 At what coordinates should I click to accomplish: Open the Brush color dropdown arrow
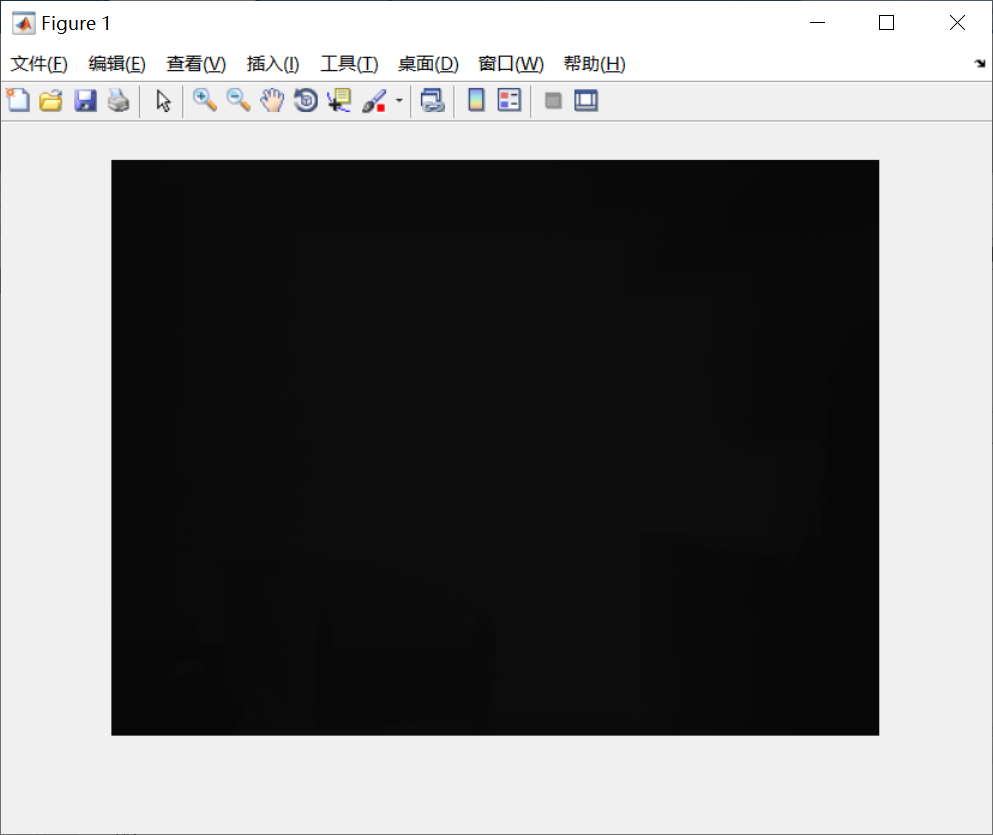(399, 100)
